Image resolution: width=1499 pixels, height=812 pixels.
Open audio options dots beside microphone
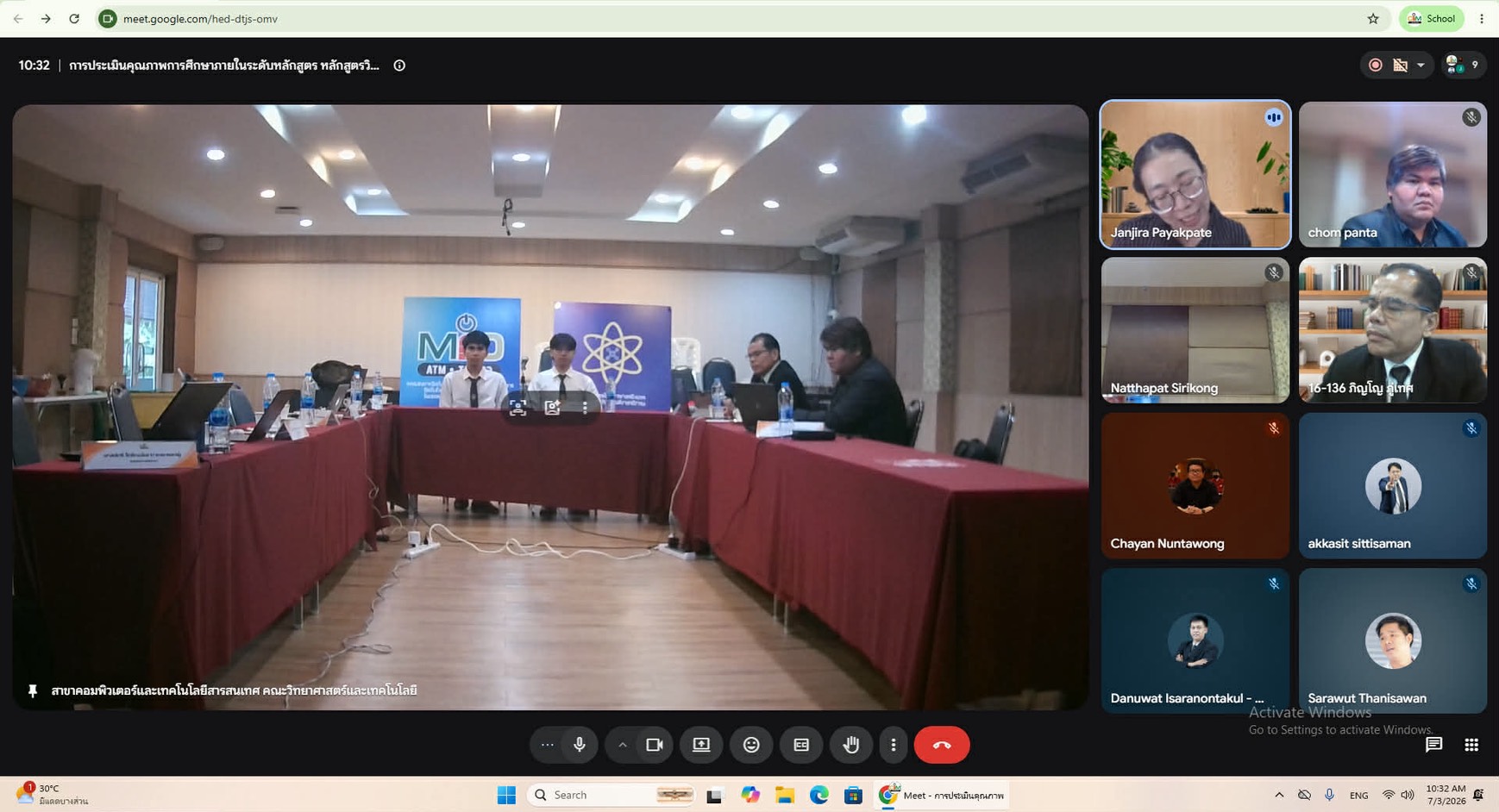click(x=547, y=745)
